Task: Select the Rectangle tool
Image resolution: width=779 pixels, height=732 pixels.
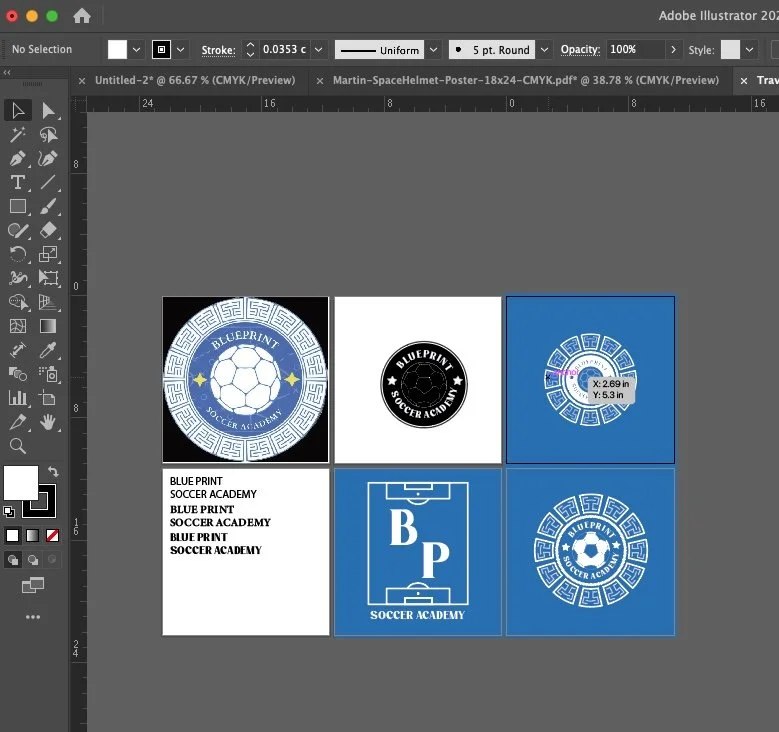Action: (18, 206)
